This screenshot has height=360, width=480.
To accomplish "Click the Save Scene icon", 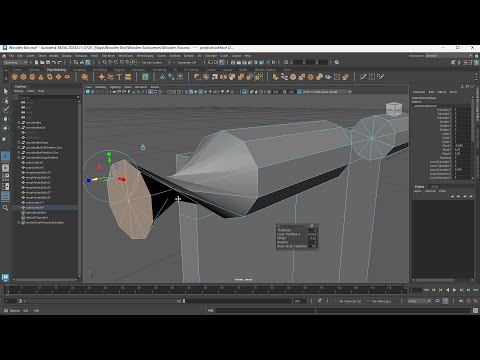I will (48, 62).
